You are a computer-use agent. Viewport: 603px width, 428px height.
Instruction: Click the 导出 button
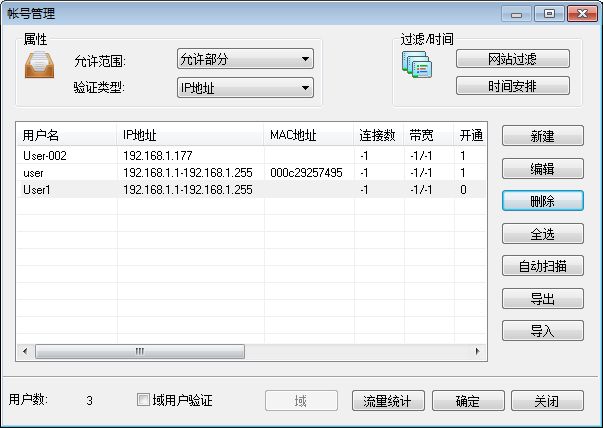[543, 298]
